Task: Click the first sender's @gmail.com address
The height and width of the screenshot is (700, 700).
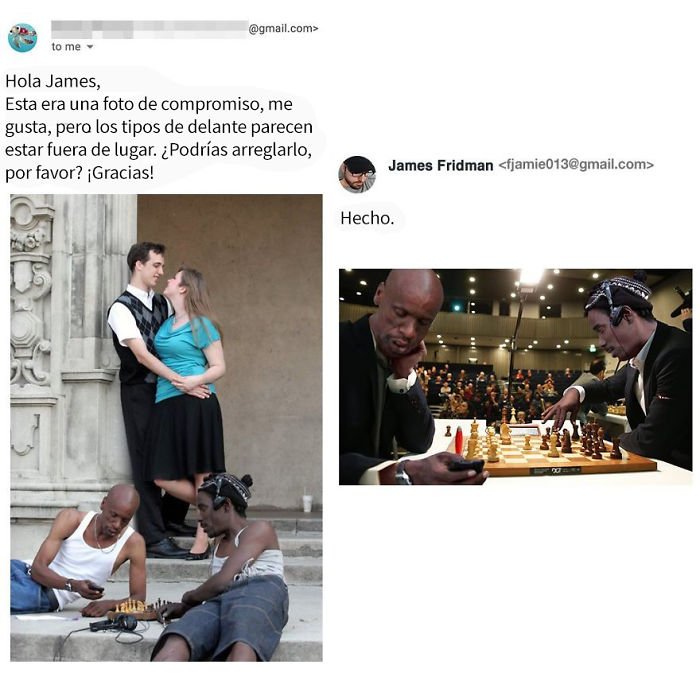Action: [x=283, y=29]
